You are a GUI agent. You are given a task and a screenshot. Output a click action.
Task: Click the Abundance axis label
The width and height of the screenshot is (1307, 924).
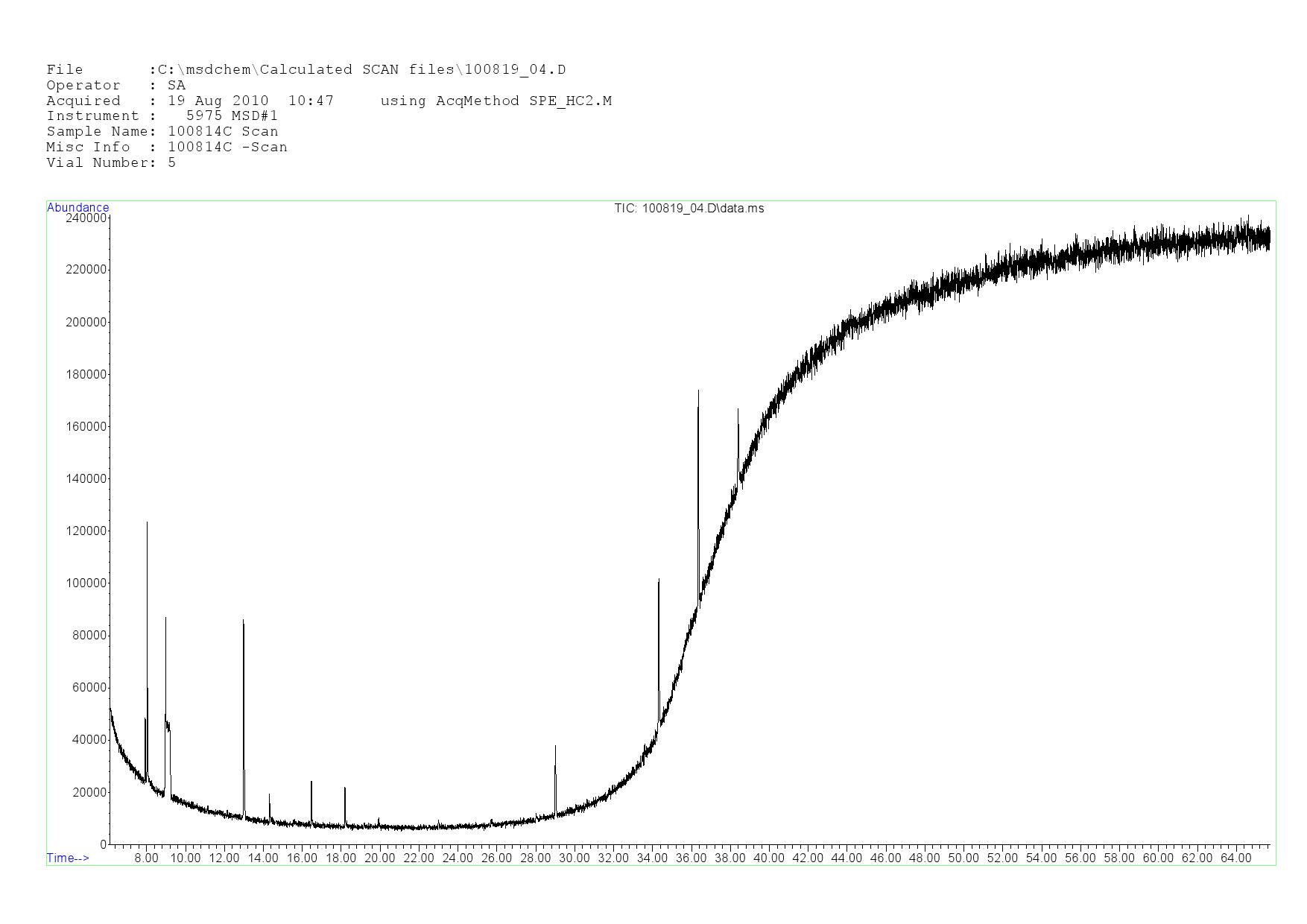[77, 208]
